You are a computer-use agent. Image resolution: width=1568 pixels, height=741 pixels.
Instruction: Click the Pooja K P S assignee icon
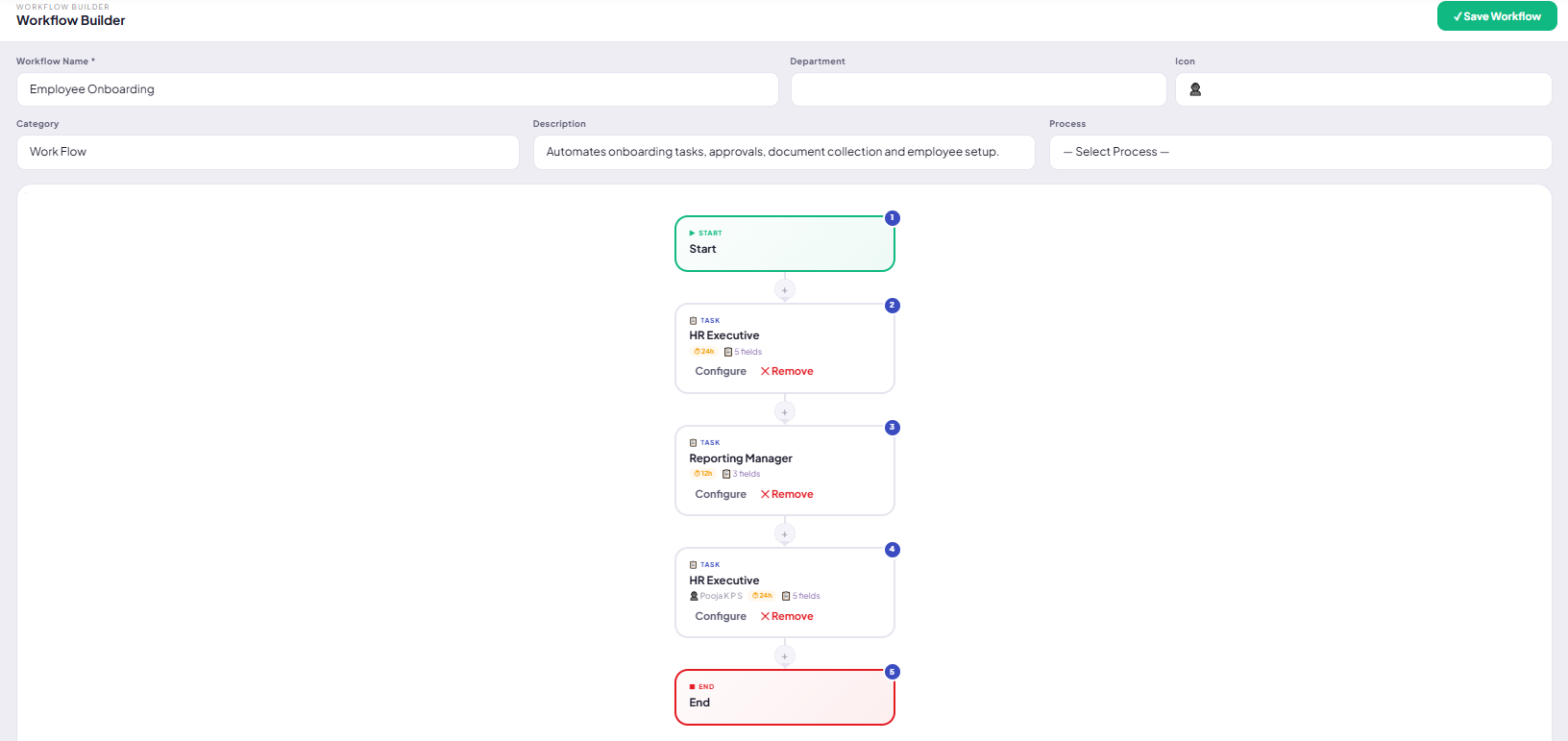pos(694,596)
